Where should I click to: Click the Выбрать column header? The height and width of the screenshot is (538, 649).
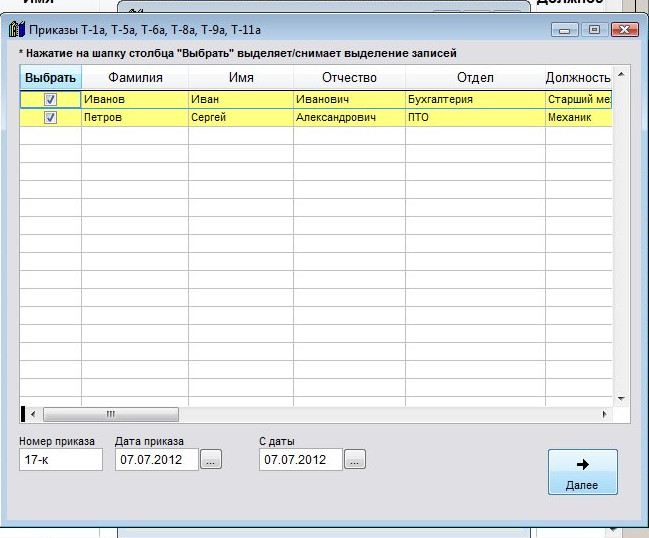point(50,78)
